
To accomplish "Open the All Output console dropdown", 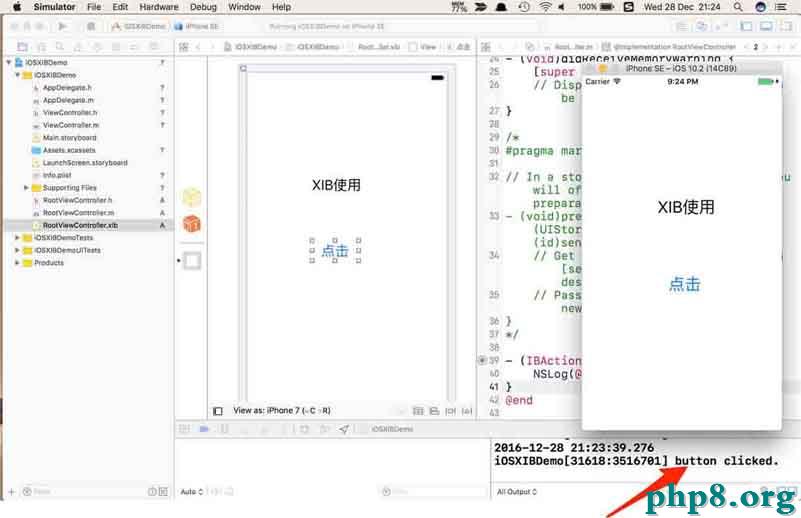I will coord(517,491).
